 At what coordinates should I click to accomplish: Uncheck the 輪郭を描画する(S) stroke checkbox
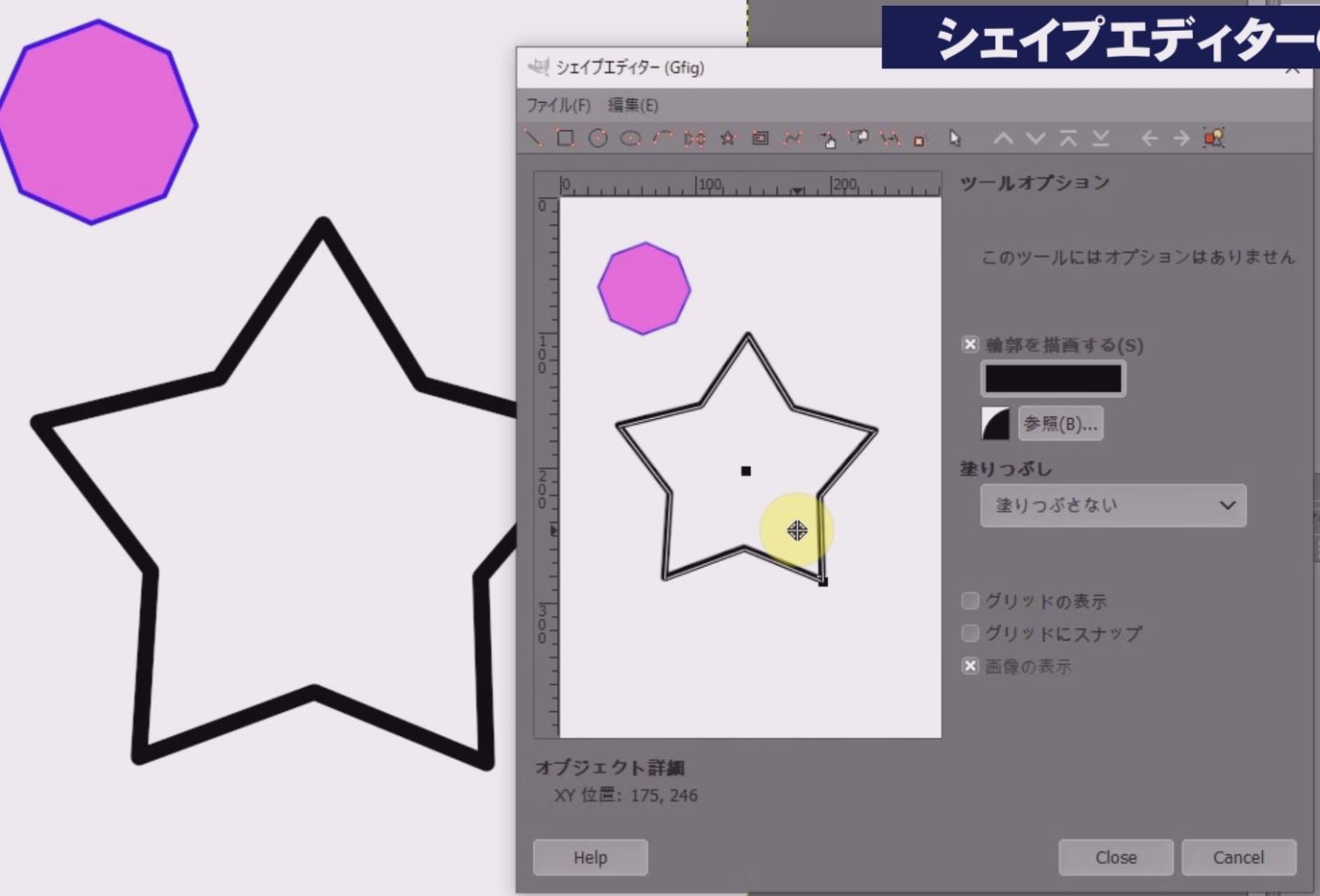tap(970, 344)
